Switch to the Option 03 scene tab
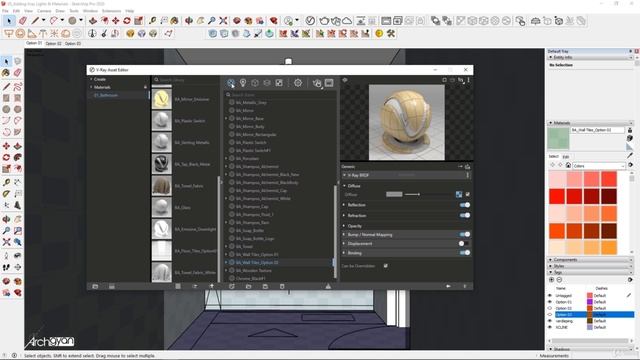The image size is (640, 360). tap(73, 43)
